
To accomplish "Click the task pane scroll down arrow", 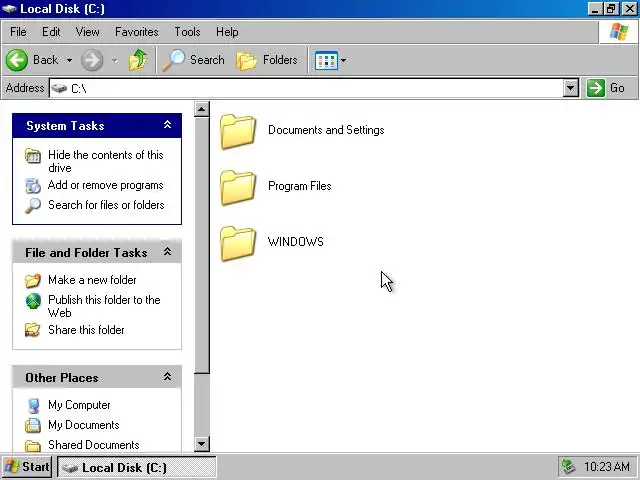I will pos(202,444).
